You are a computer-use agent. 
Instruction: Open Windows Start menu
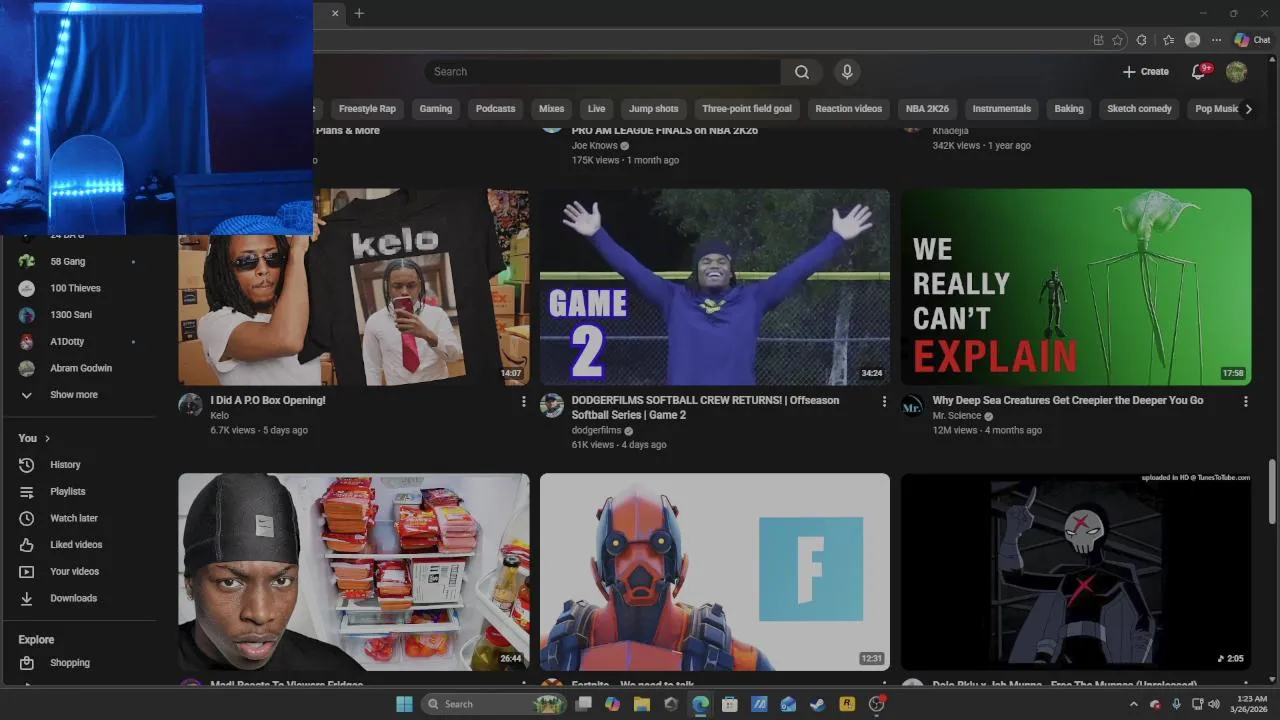pos(404,704)
